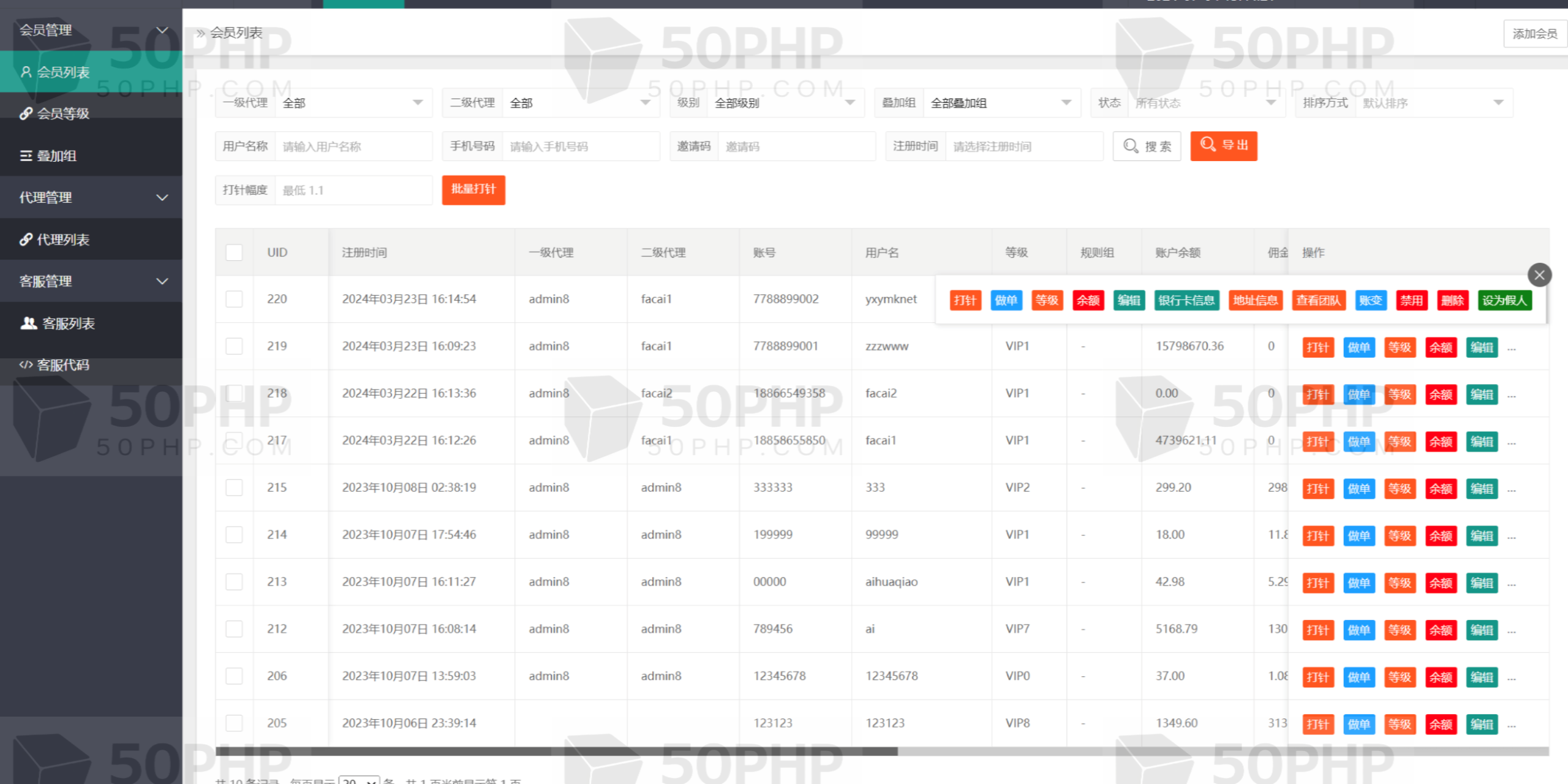Image resolution: width=1568 pixels, height=784 pixels.
Task: Click the 代理列表 link icon in sidebar
Action: 26,239
